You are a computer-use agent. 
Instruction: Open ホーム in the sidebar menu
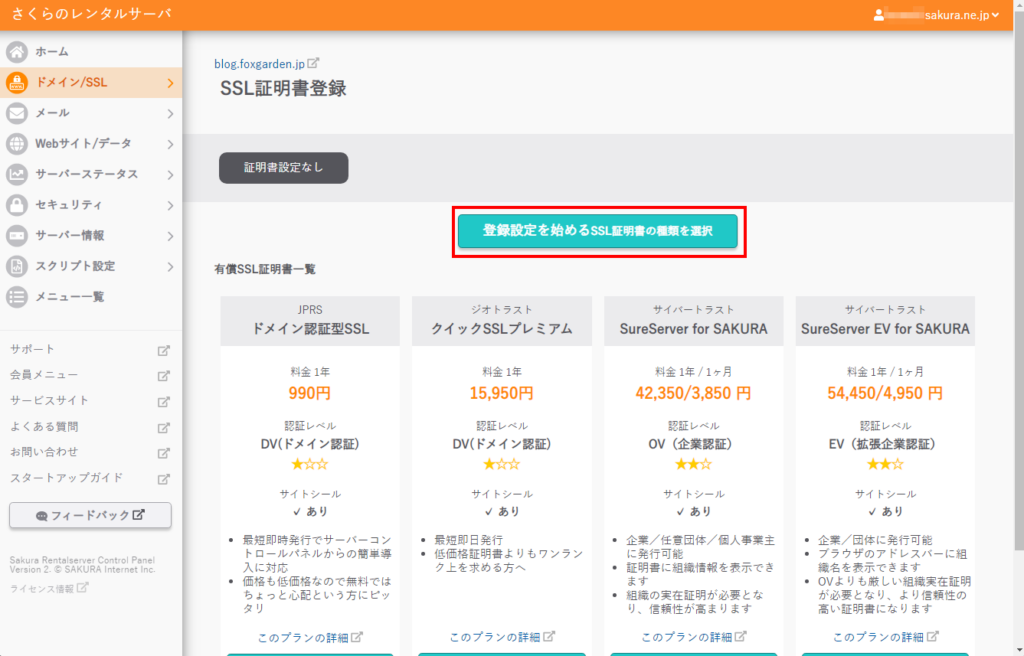pos(91,52)
